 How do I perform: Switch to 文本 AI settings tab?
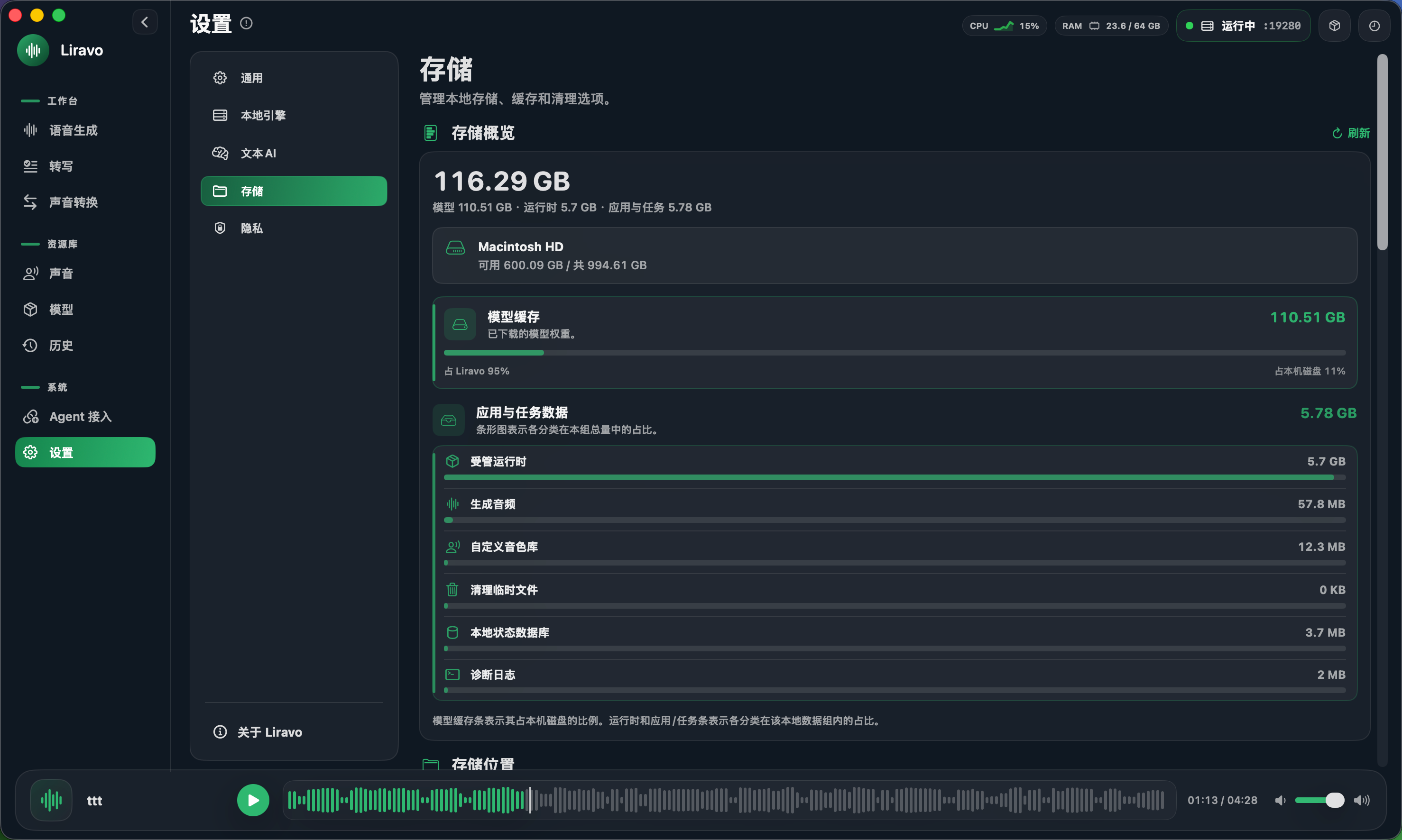[x=294, y=153]
